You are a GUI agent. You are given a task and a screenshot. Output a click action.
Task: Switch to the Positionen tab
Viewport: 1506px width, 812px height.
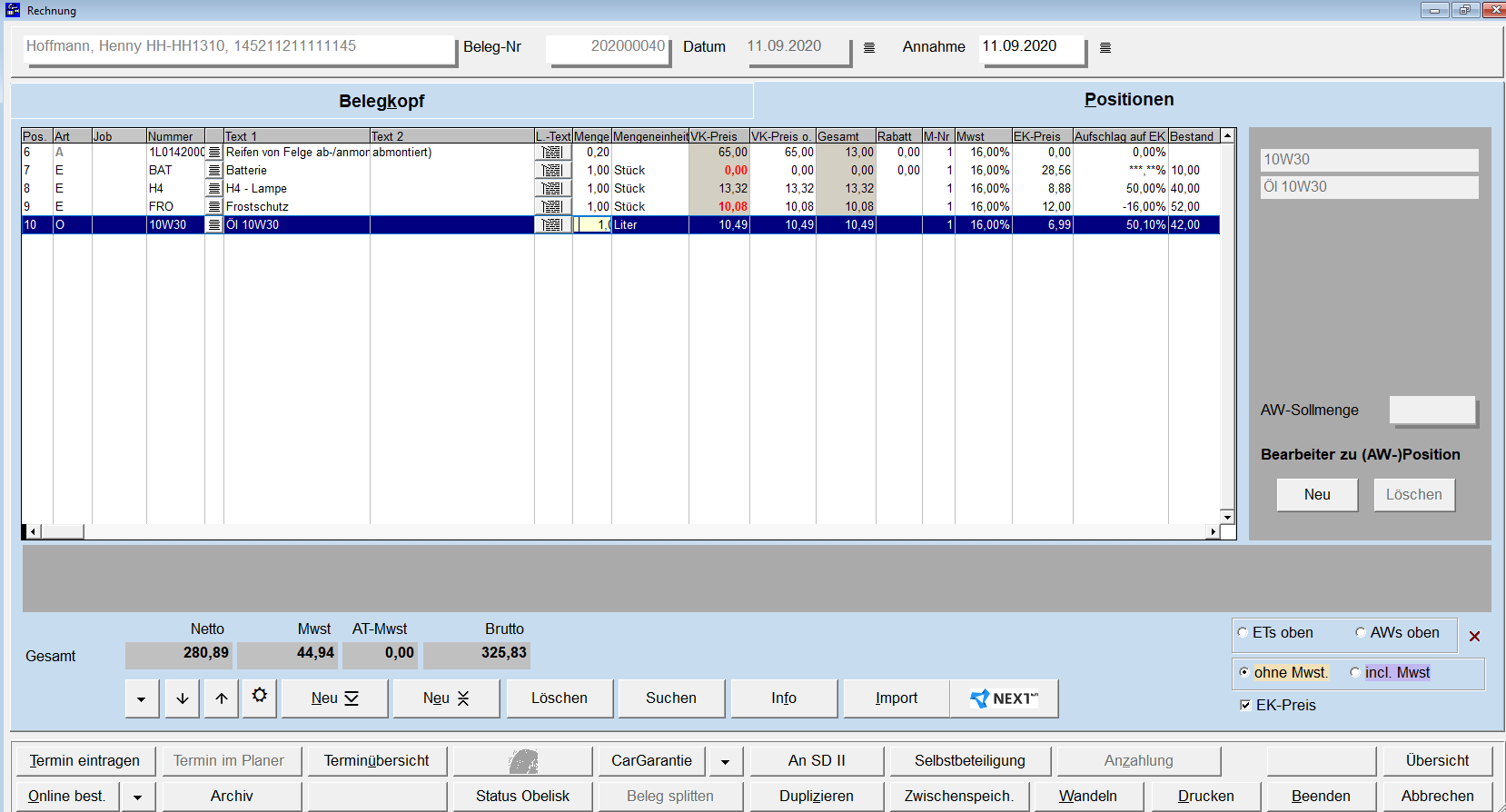tap(1129, 100)
